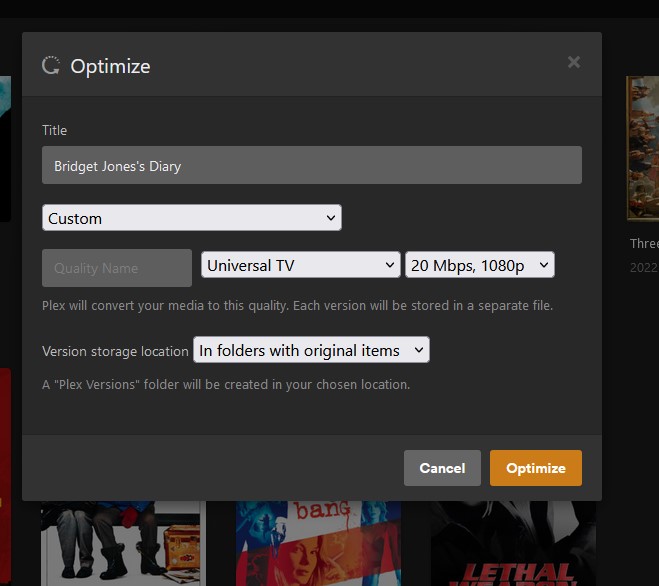Viewport: 659px width, 586px height.
Task: Click the 'Title' label text
Action: coord(54,130)
